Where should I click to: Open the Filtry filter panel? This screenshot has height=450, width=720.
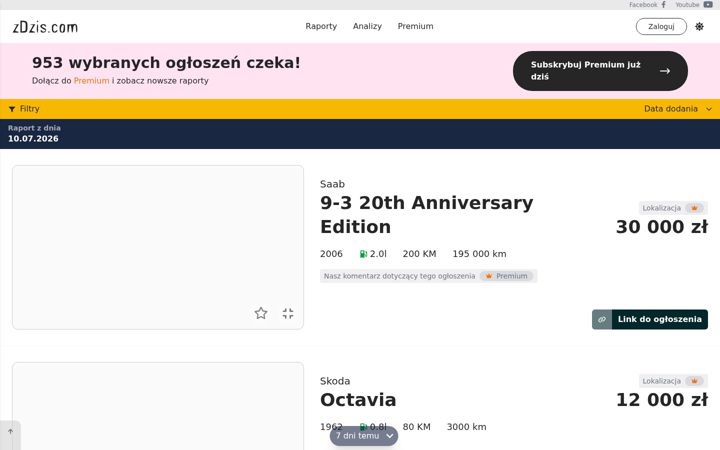pos(24,109)
